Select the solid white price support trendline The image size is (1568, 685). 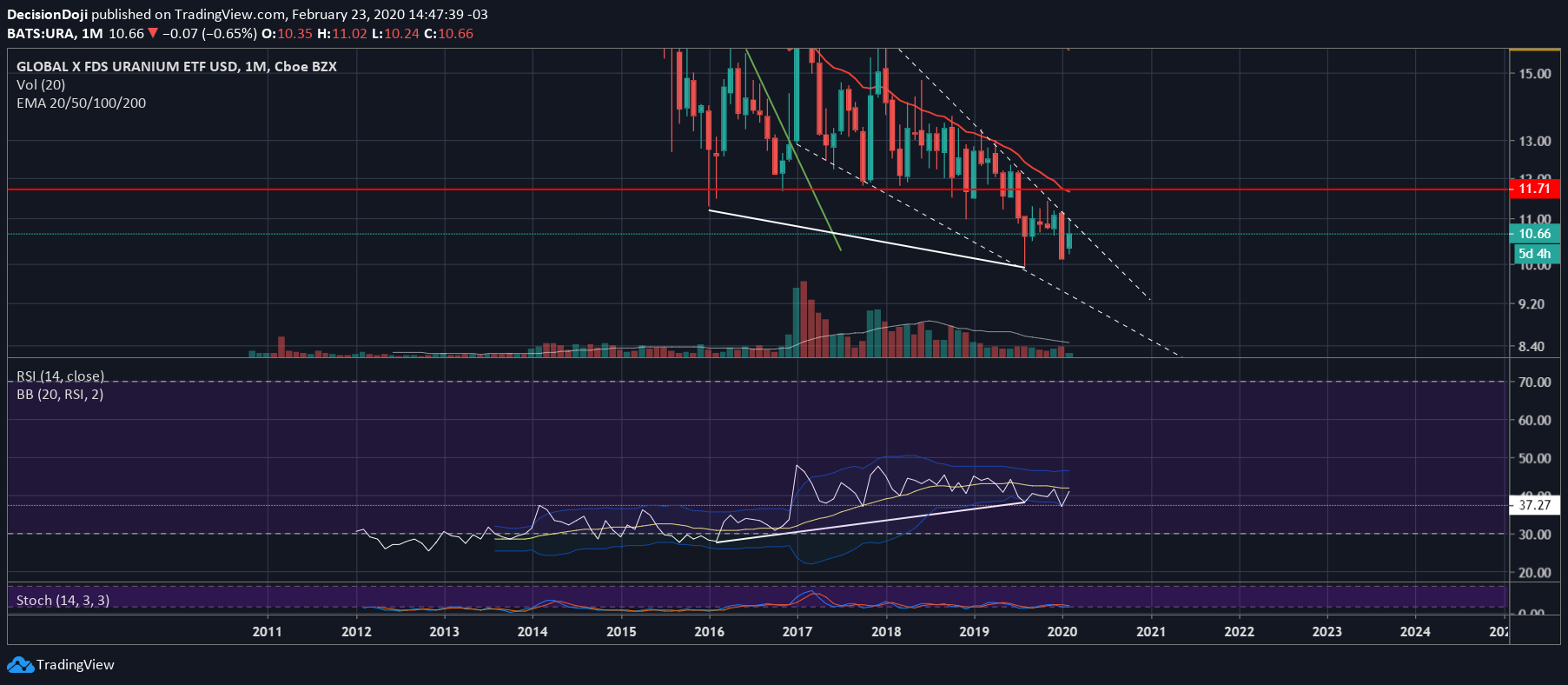867,238
